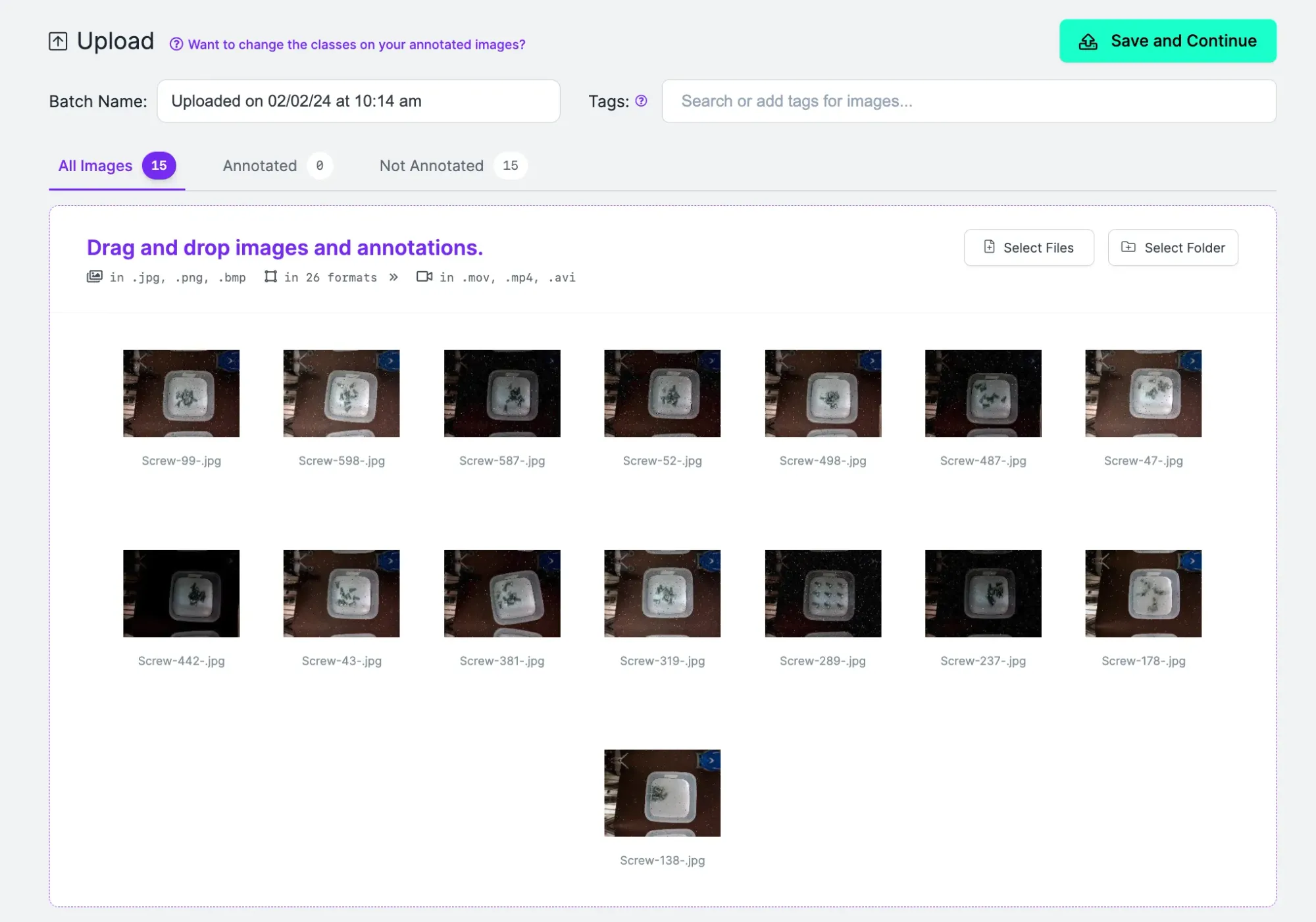Click the Upload icon beside the heading

tap(58, 41)
